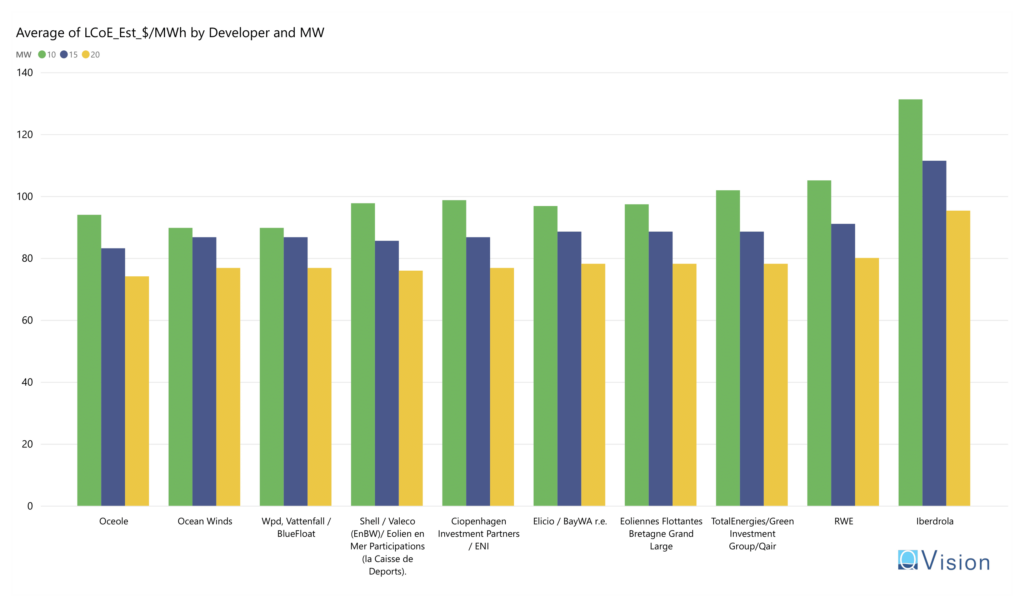This screenshot has width=1024, height=607.
Task: Click the Oceole axis label
Action: (114, 521)
